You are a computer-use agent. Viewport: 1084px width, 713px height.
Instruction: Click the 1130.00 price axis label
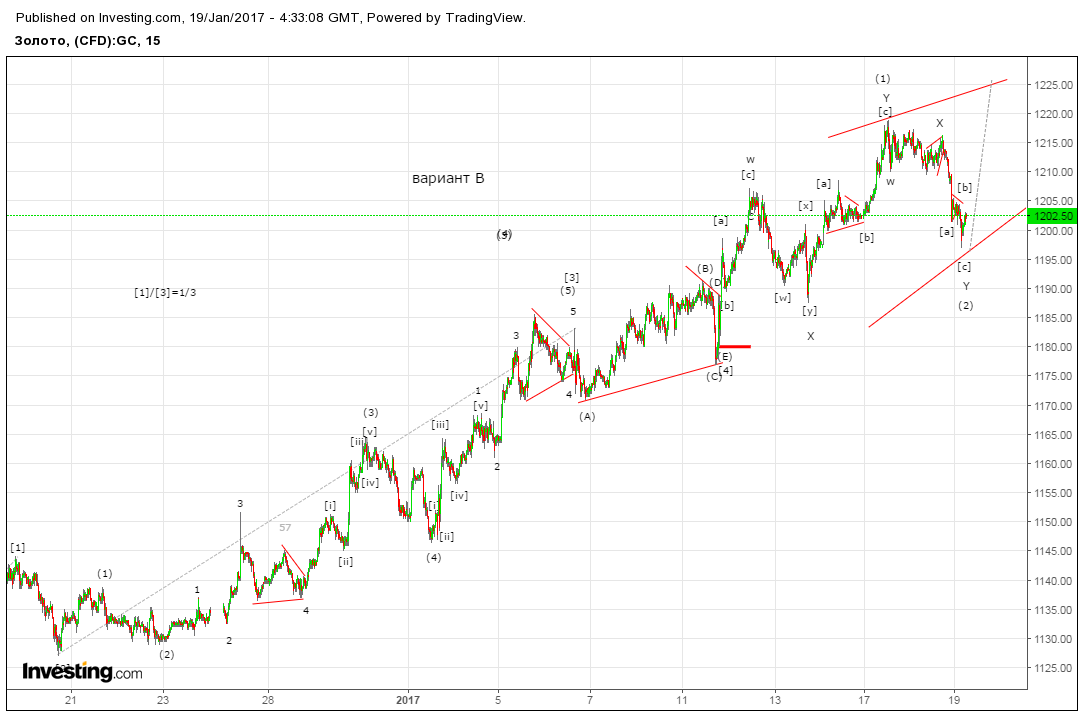click(1054, 639)
